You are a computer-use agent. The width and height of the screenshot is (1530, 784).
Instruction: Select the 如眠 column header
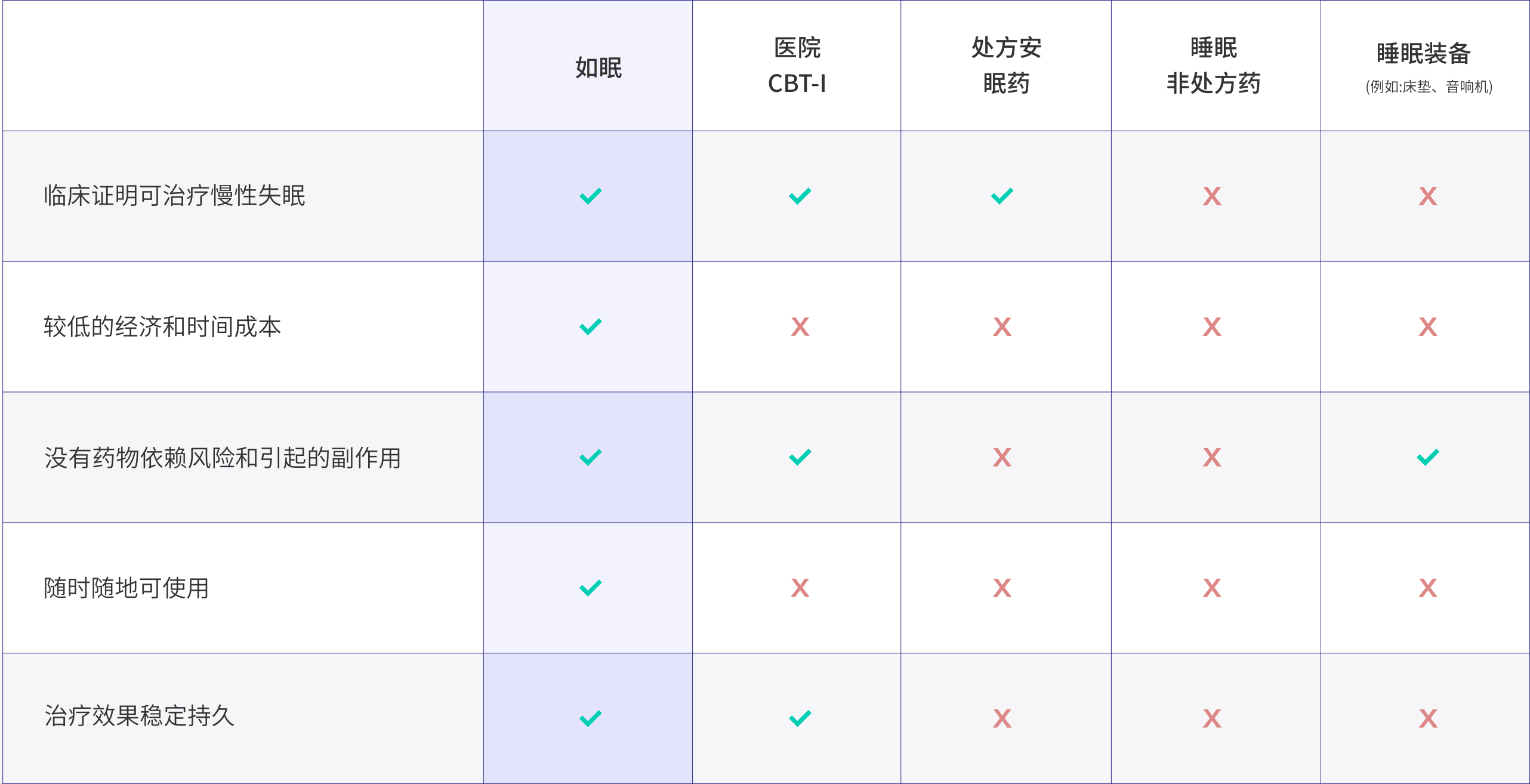point(598,67)
